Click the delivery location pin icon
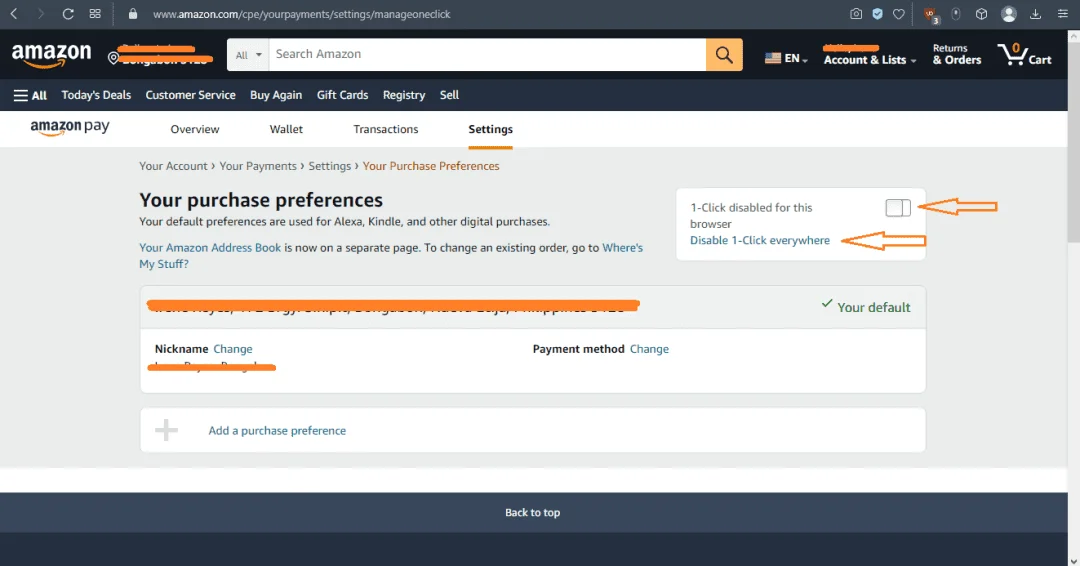This screenshot has width=1080, height=566. pyautogui.click(x=114, y=59)
